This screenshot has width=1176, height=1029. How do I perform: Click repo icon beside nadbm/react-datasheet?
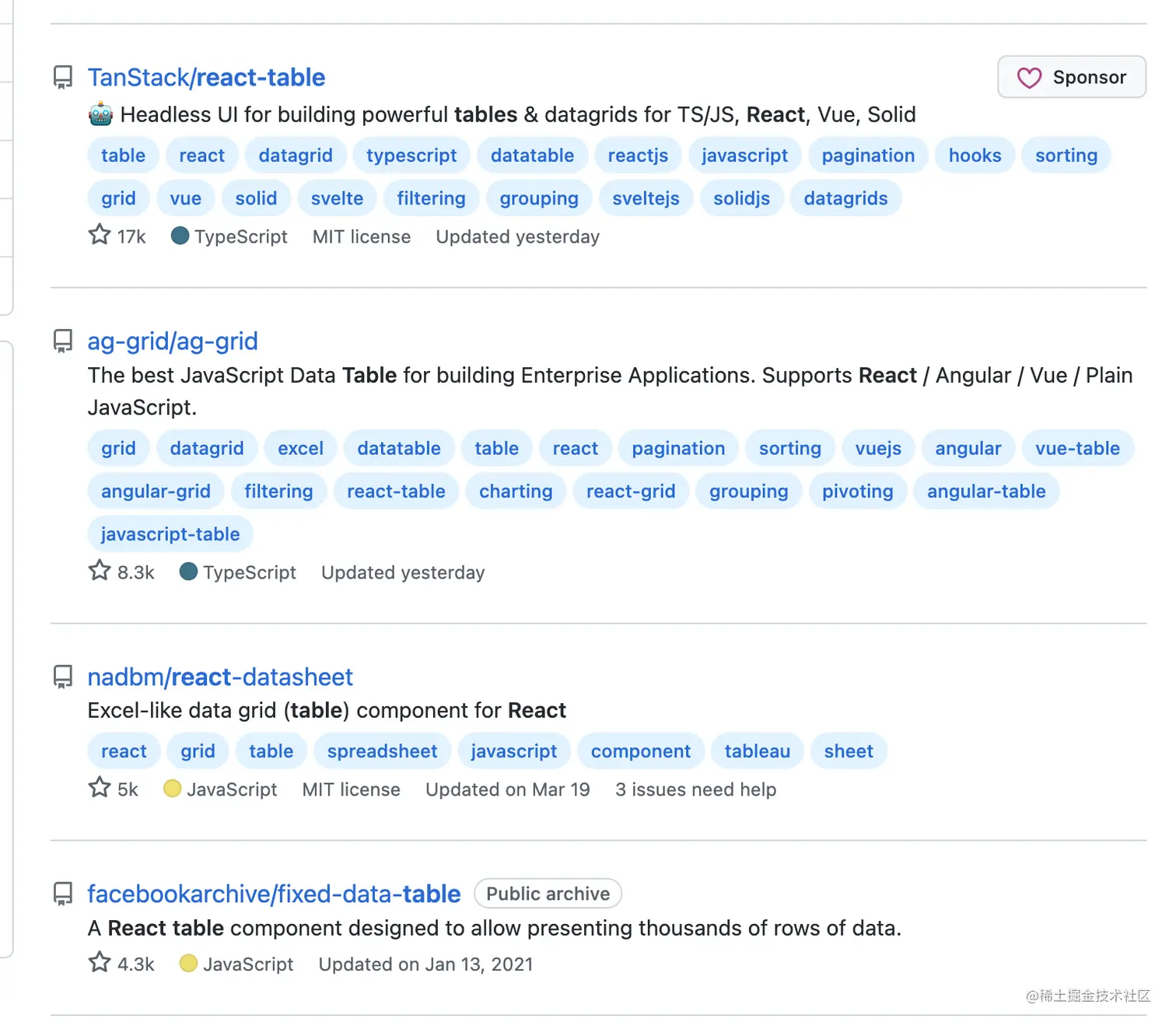[x=63, y=677]
